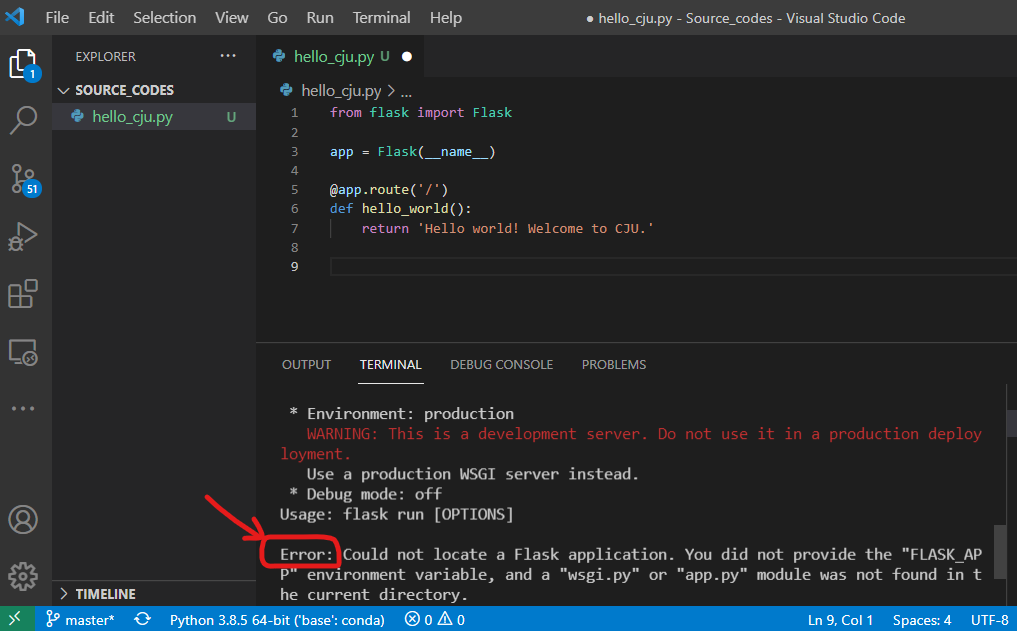Click the EXPLORER sidebar title

(x=106, y=56)
